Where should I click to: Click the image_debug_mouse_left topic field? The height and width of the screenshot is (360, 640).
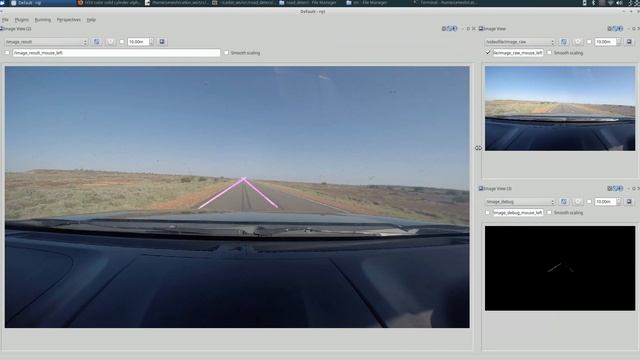click(518, 213)
